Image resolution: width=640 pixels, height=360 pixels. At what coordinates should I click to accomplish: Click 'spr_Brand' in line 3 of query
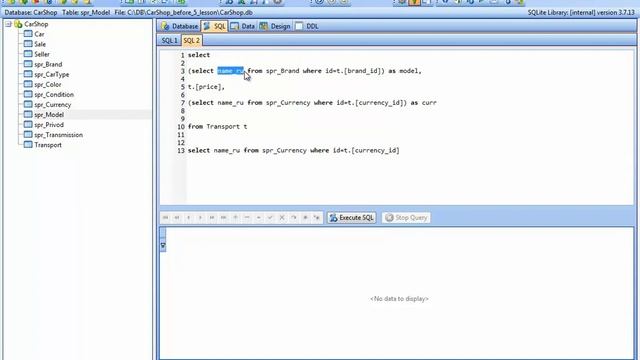click(282, 71)
